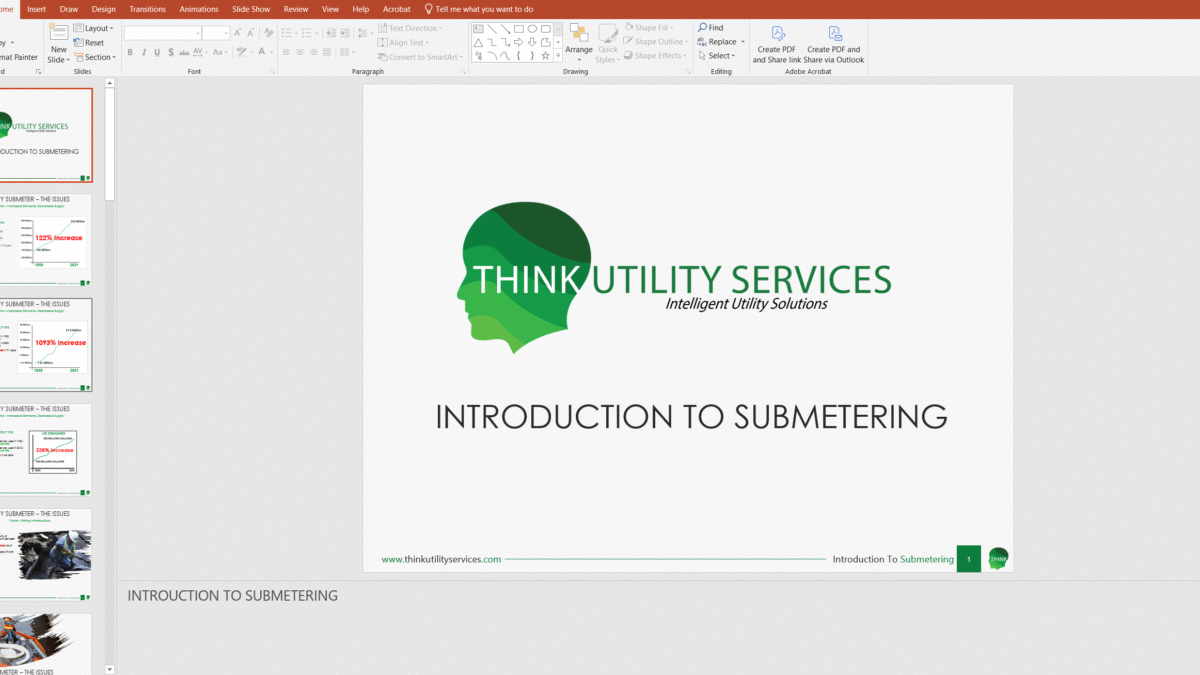This screenshot has height=675, width=1200.
Task: Toggle numbered list formatting
Action: (307, 32)
